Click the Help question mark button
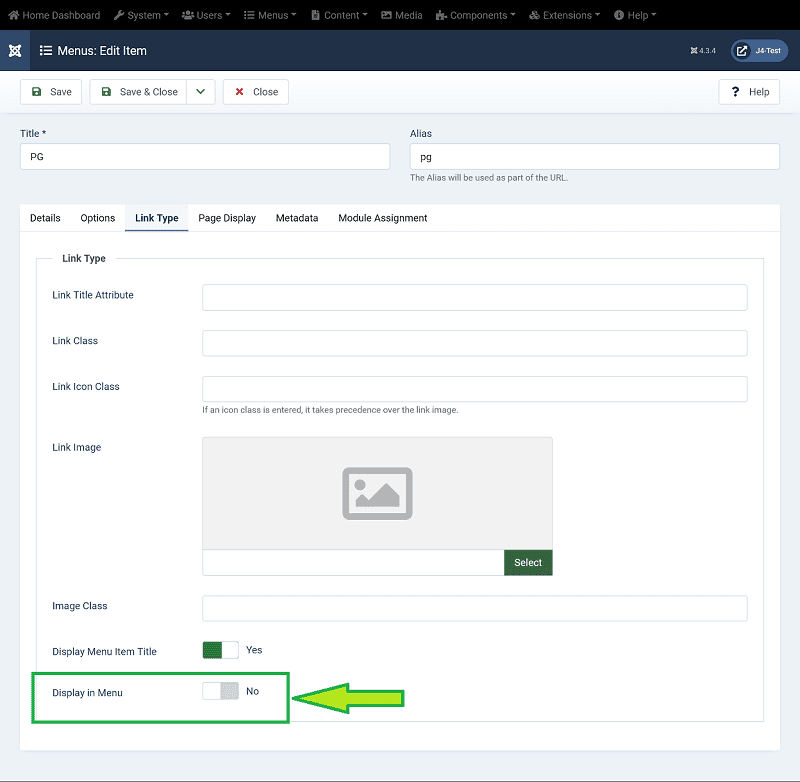800x782 pixels. click(x=749, y=92)
